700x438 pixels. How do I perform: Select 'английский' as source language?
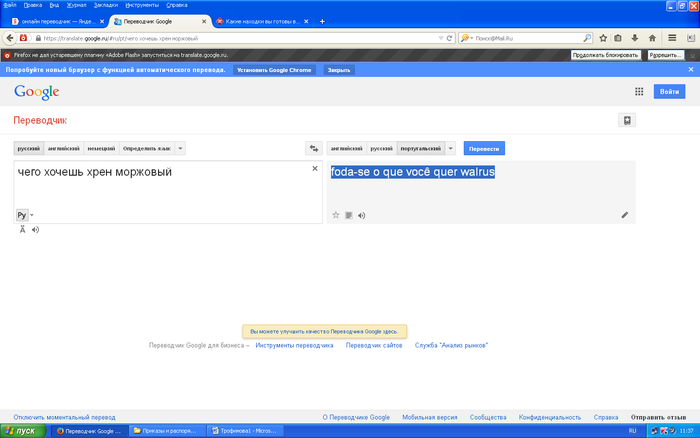(x=64, y=148)
